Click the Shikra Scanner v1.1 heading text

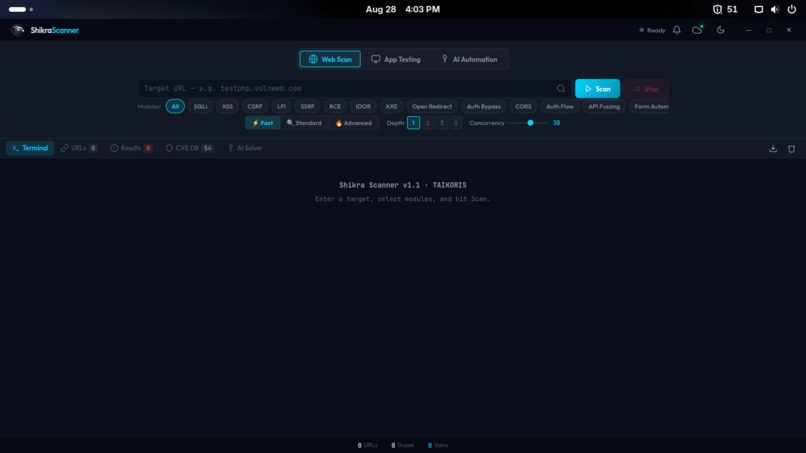(x=402, y=185)
